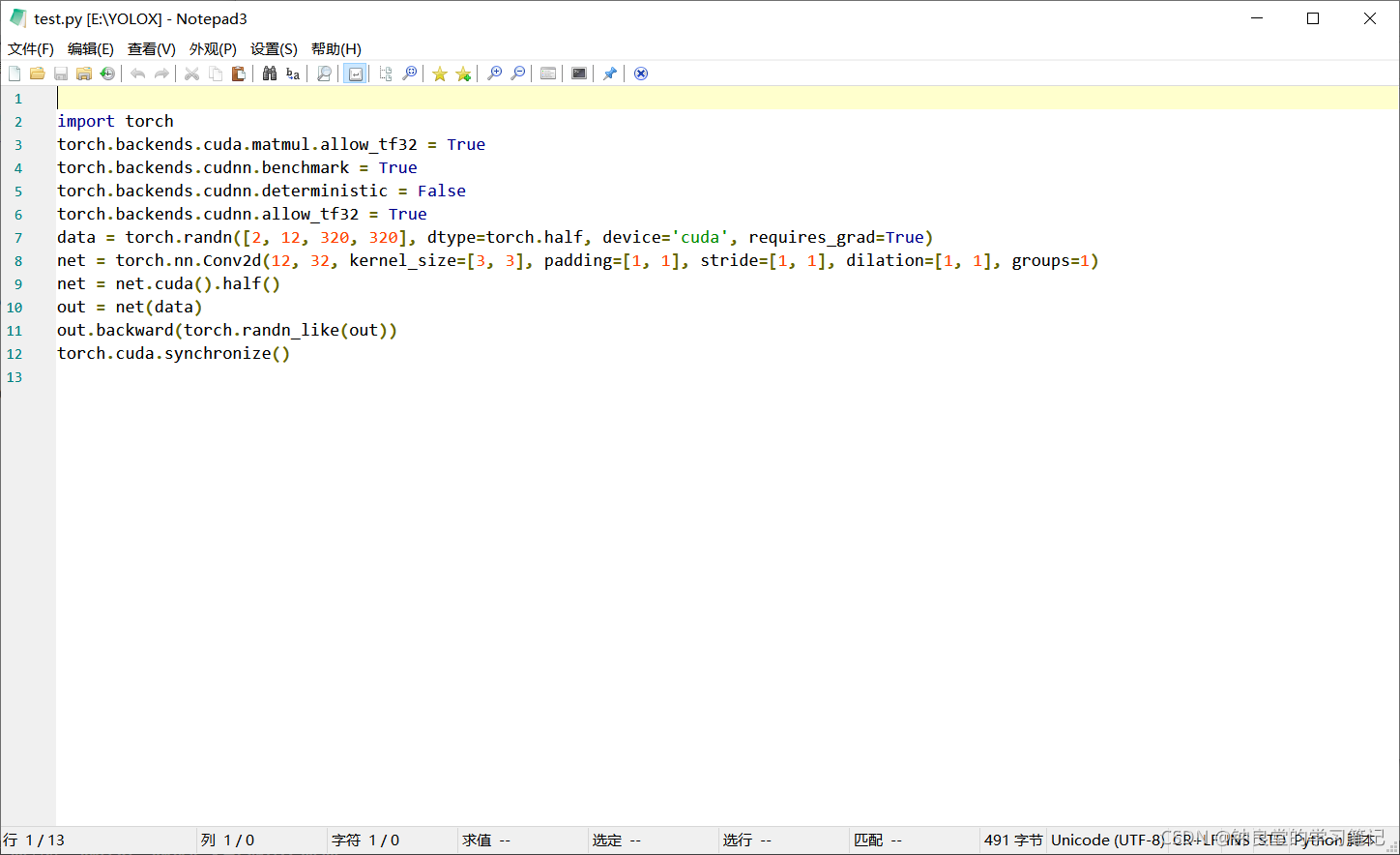Open Replace with the 'ba' icon
This screenshot has width=1400, height=855.
(293, 74)
